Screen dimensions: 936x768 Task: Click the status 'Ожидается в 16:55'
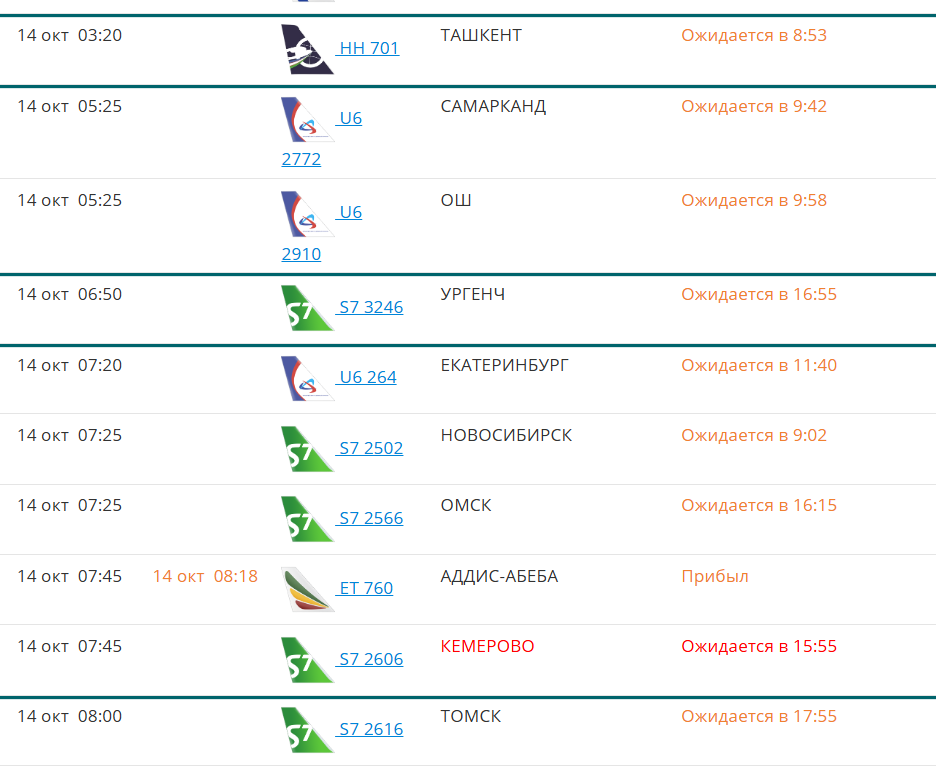[x=759, y=294]
